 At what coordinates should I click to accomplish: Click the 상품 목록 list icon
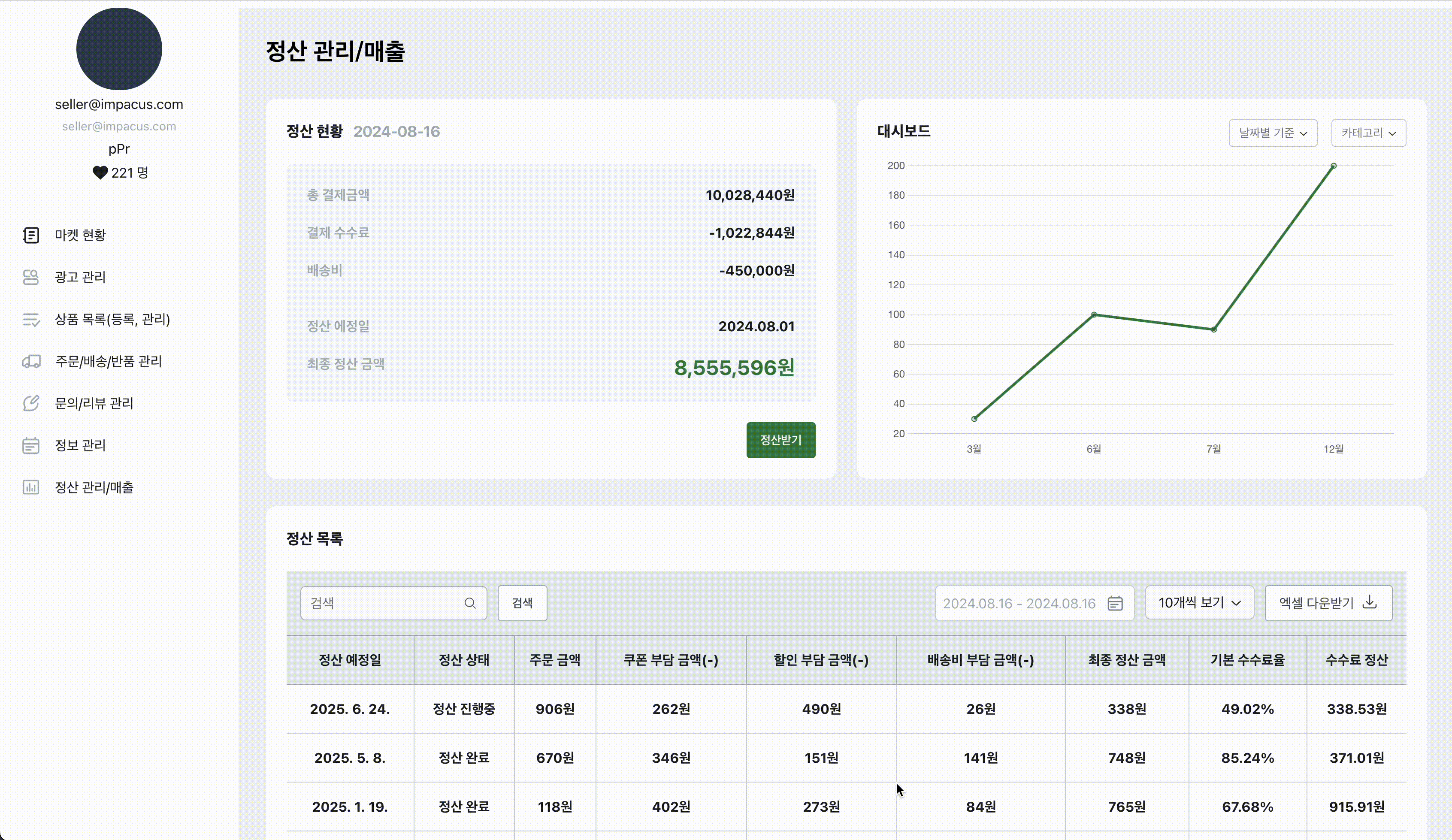(30, 319)
